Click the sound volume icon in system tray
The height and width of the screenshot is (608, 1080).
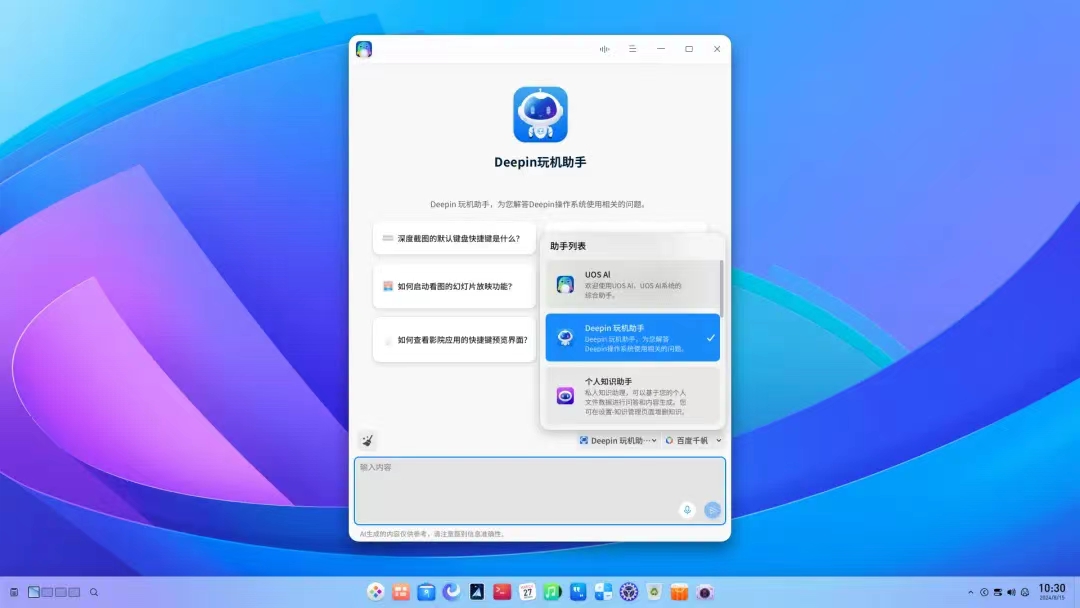tap(1010, 592)
